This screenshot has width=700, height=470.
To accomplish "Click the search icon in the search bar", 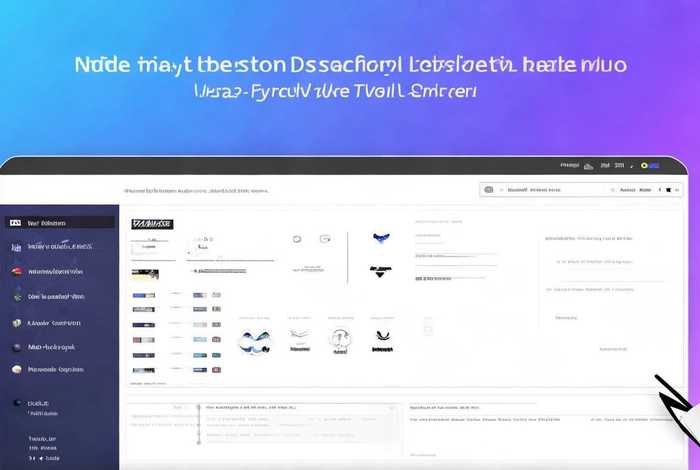I will (x=488, y=189).
